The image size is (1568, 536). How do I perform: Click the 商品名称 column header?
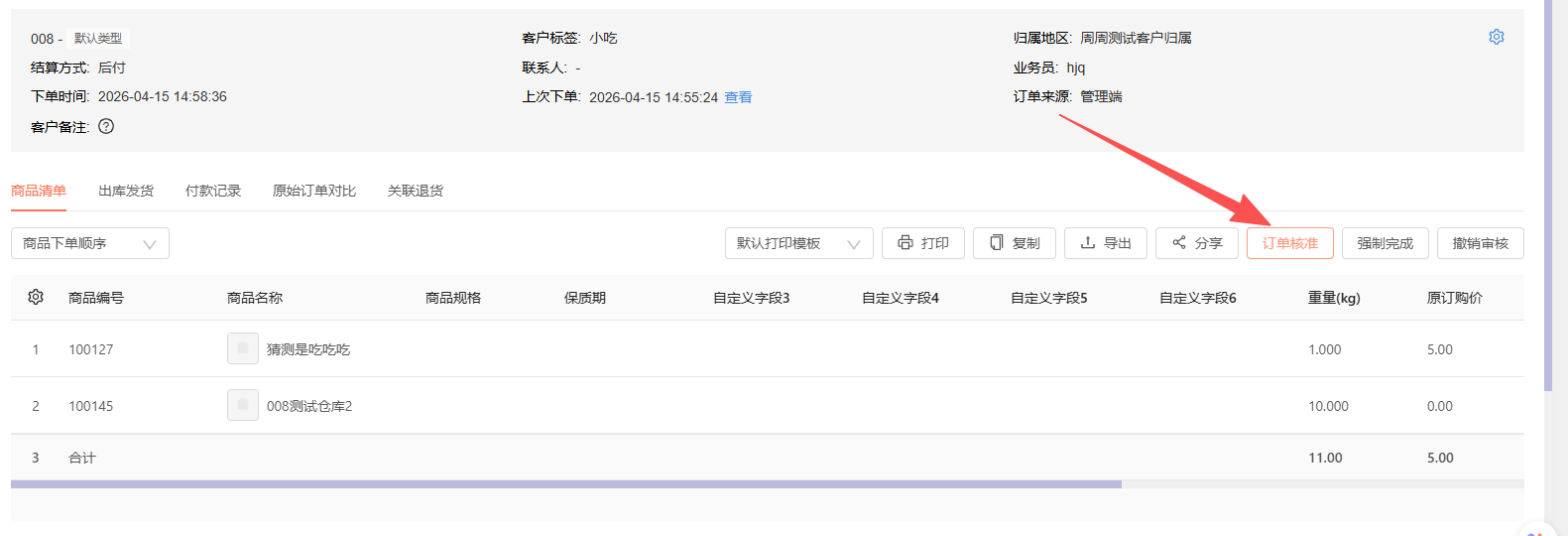click(x=255, y=298)
